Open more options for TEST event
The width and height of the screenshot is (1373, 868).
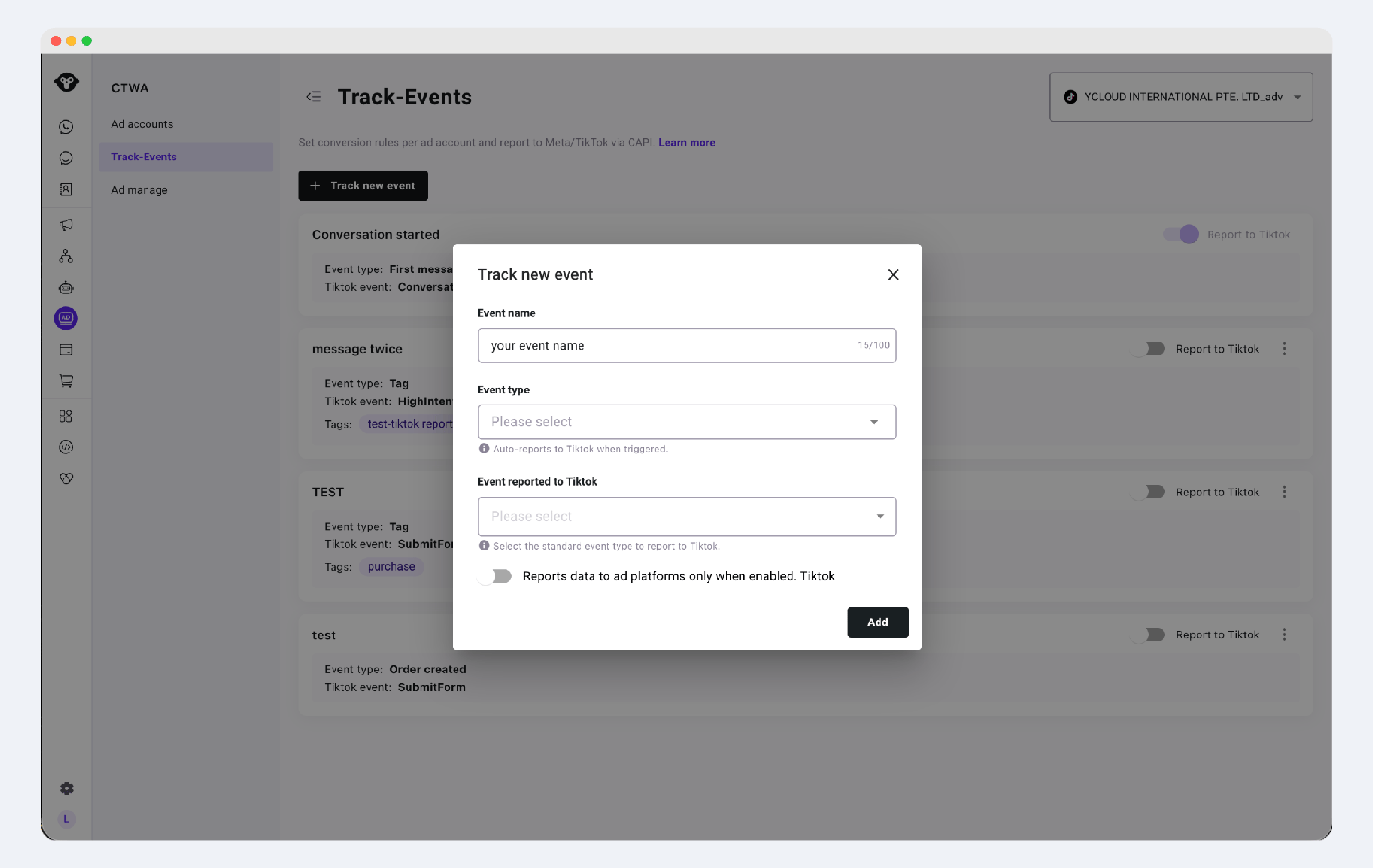pyautogui.click(x=1285, y=492)
